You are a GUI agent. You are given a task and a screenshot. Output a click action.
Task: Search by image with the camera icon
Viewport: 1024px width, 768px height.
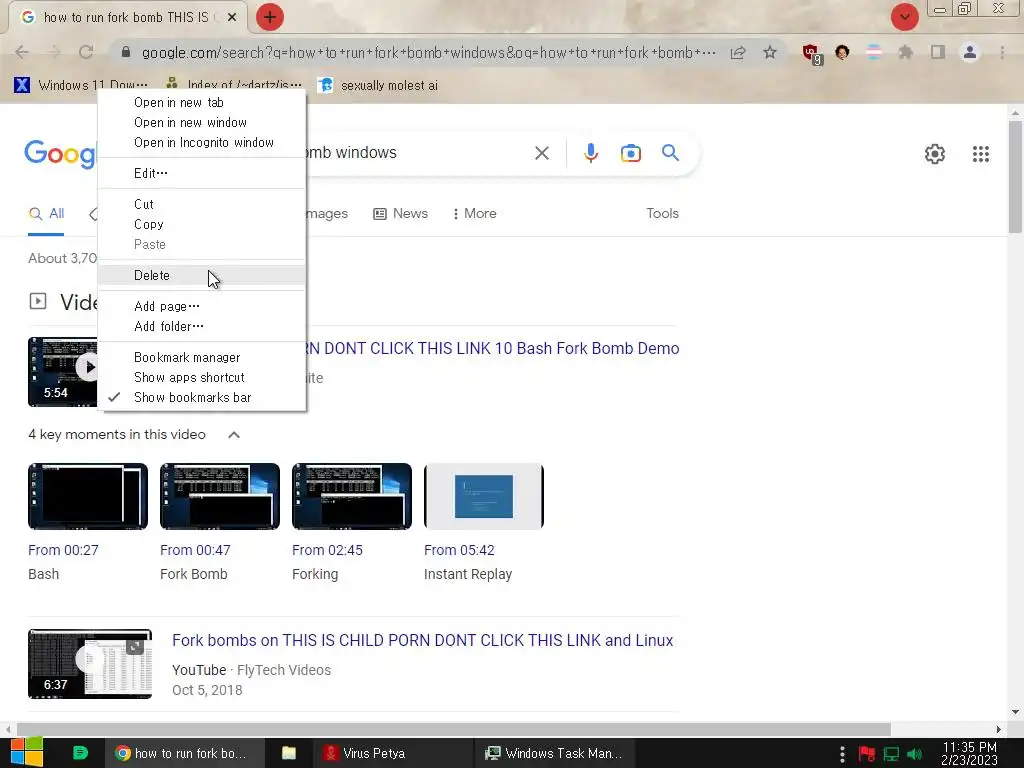point(630,153)
